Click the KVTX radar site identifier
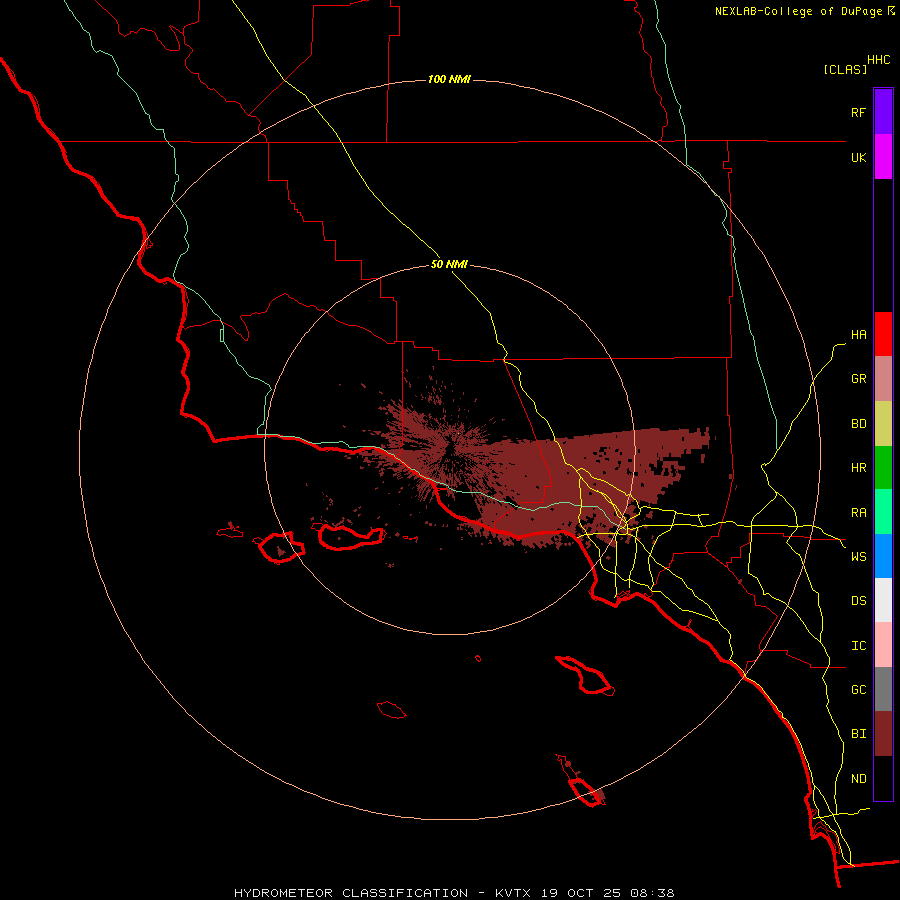The height and width of the screenshot is (900, 900). 513,893
